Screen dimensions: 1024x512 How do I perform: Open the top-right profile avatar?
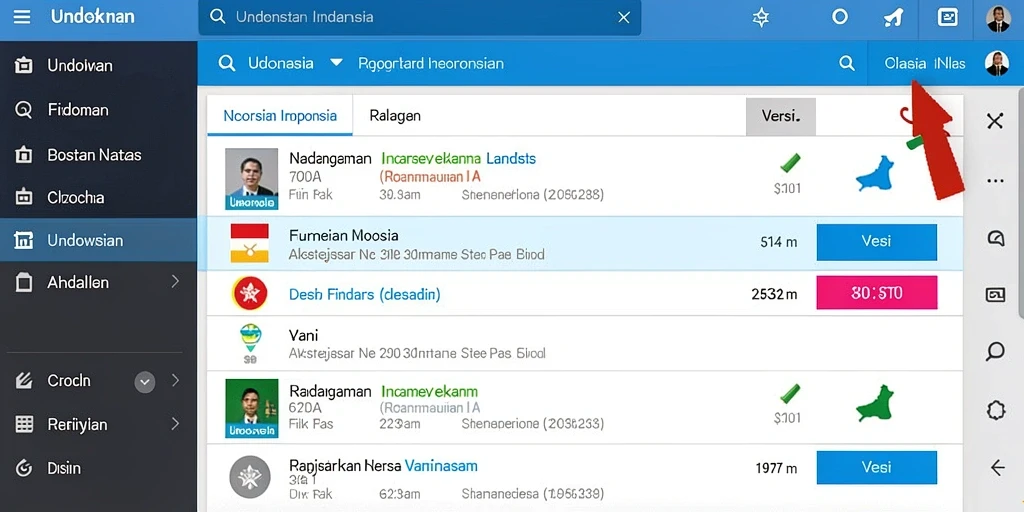click(998, 18)
